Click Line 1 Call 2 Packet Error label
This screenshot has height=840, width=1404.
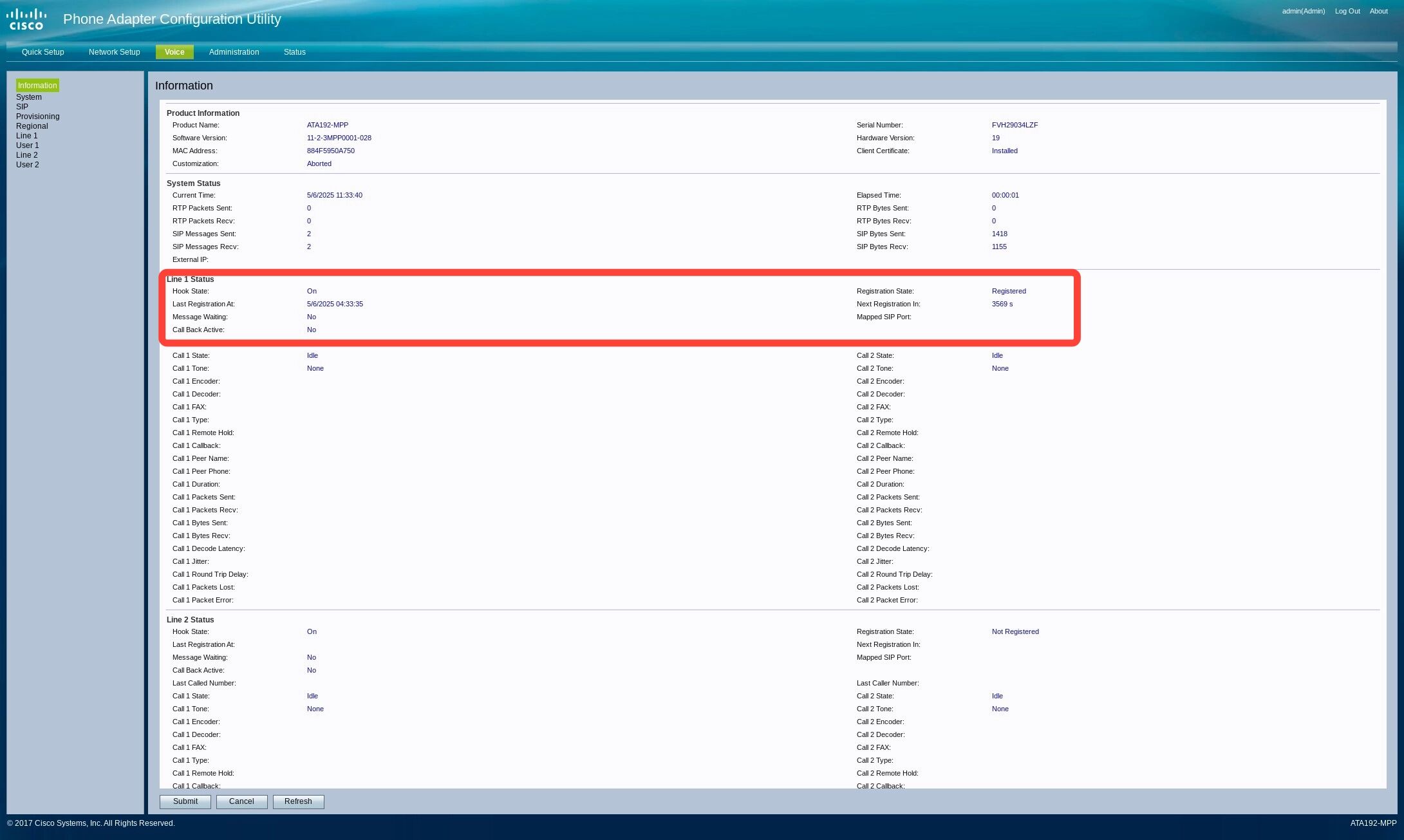887,600
